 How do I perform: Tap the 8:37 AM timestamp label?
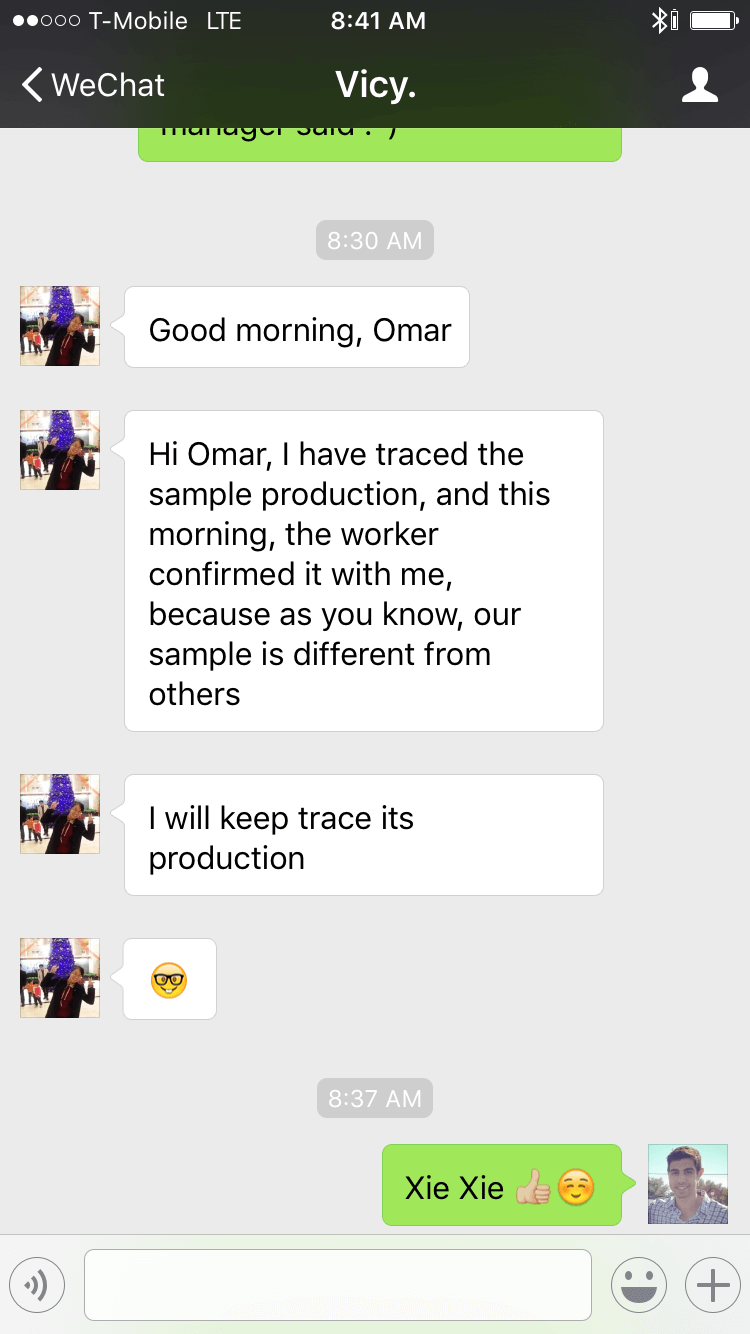(375, 1098)
